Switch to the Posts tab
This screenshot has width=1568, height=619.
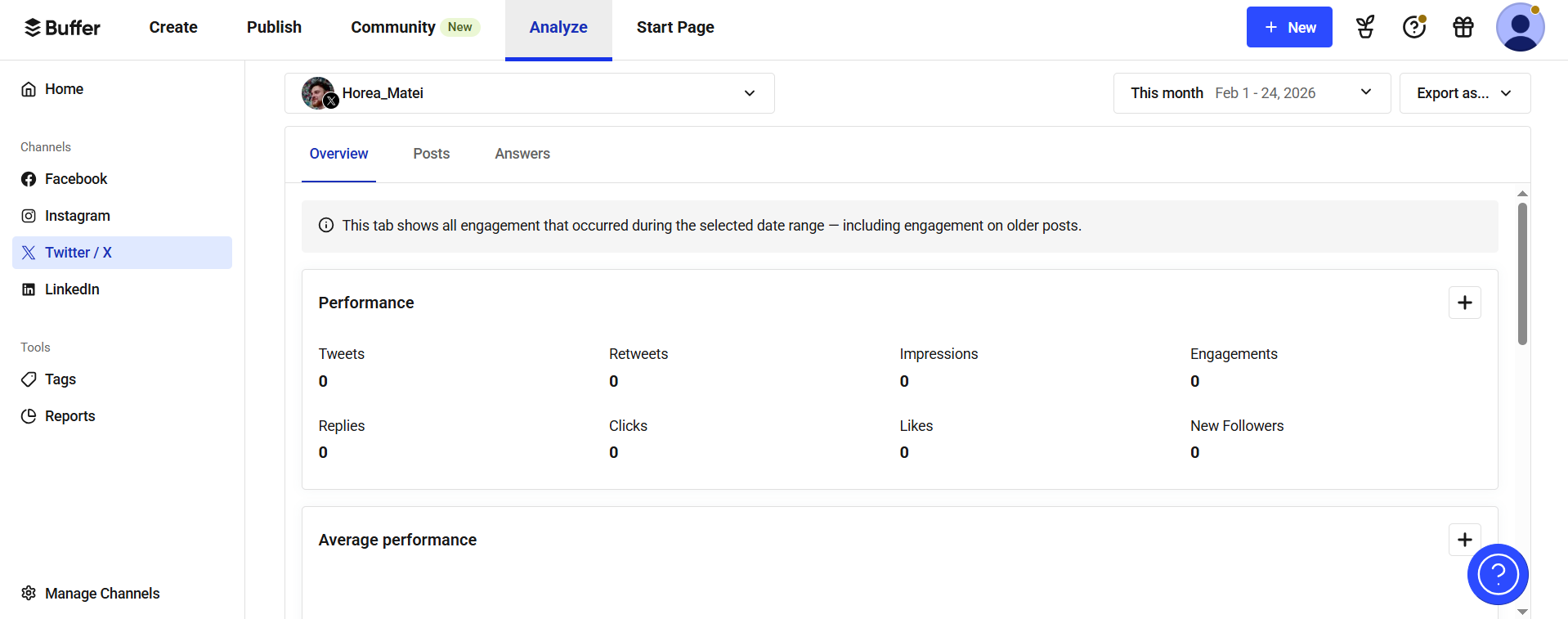[432, 154]
